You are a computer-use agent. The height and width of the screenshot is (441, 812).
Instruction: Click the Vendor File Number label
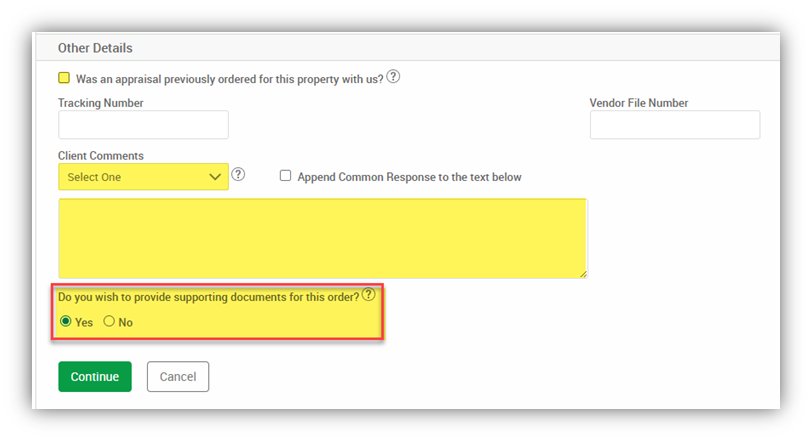pyautogui.click(x=639, y=103)
